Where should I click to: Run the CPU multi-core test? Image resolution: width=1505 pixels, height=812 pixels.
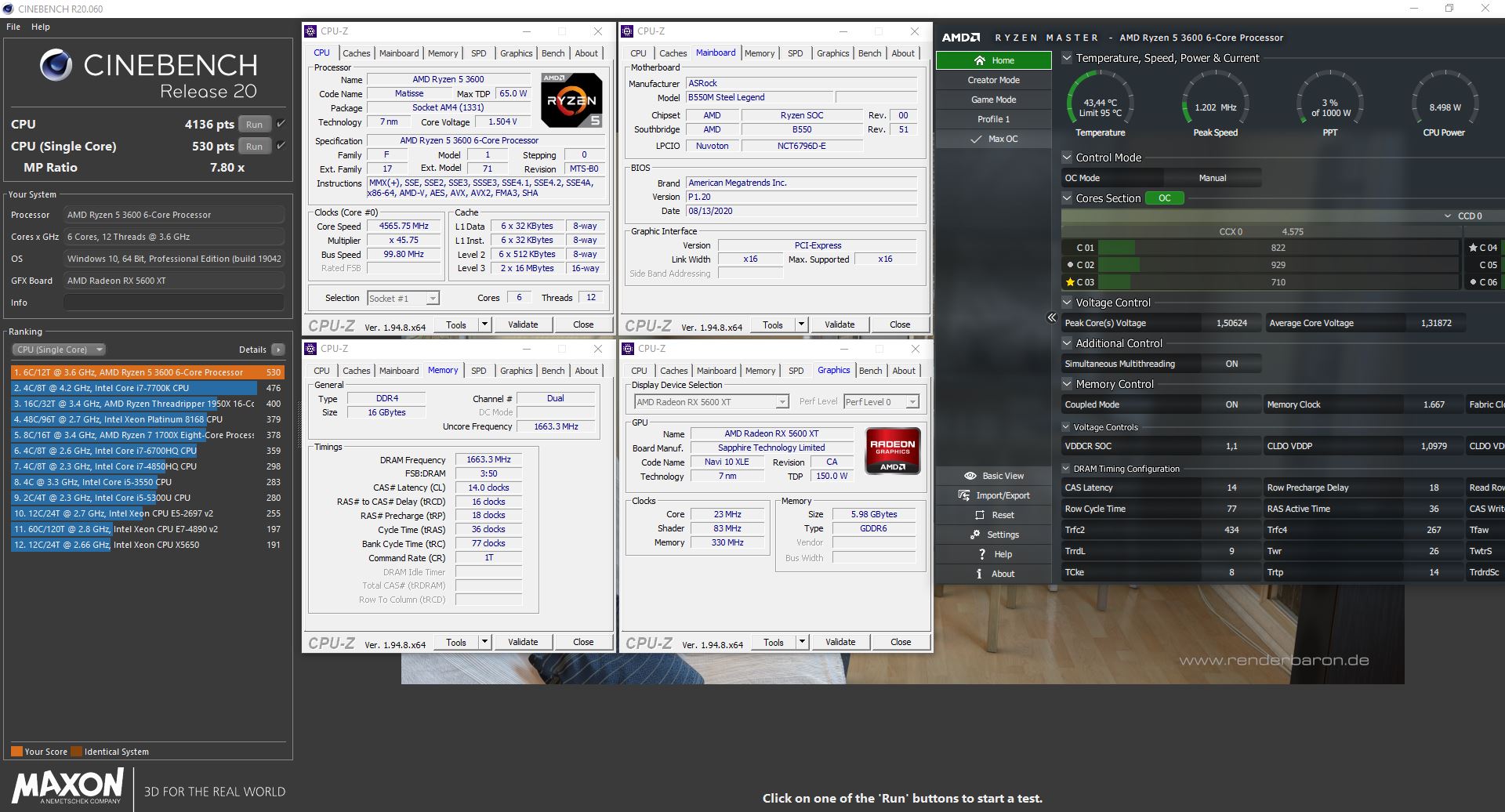point(254,124)
